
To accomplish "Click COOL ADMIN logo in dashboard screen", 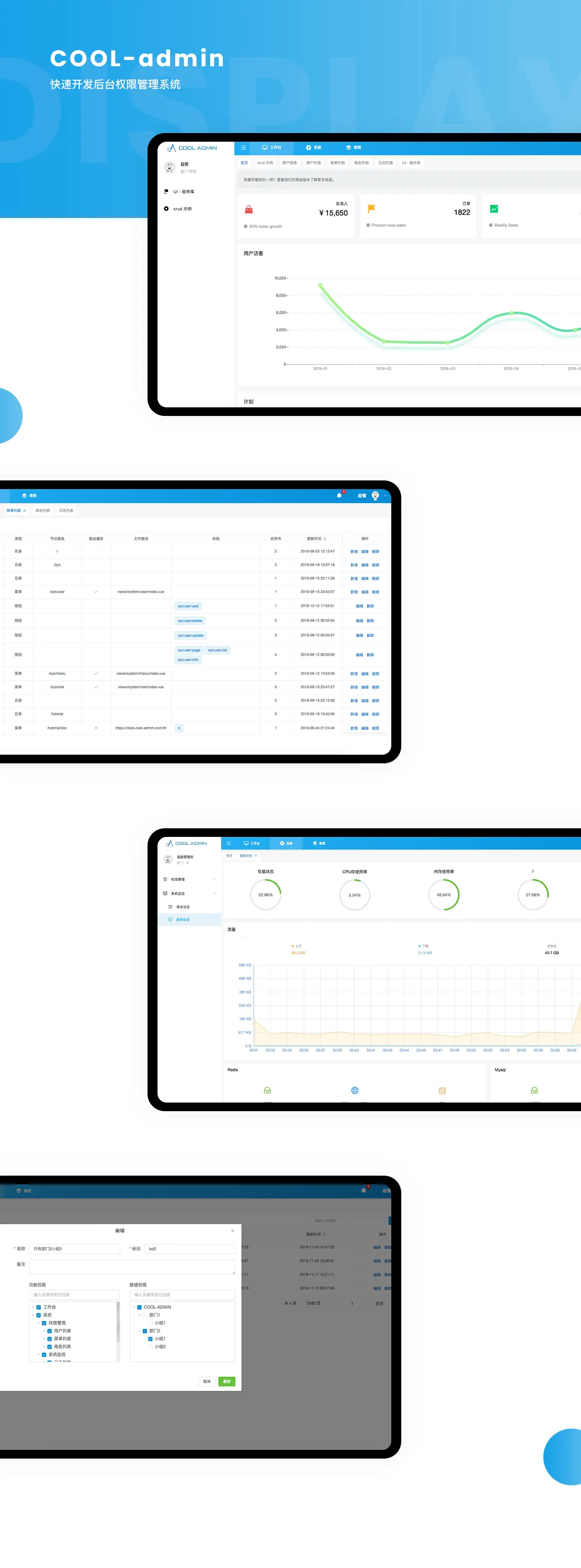I will click(x=192, y=148).
